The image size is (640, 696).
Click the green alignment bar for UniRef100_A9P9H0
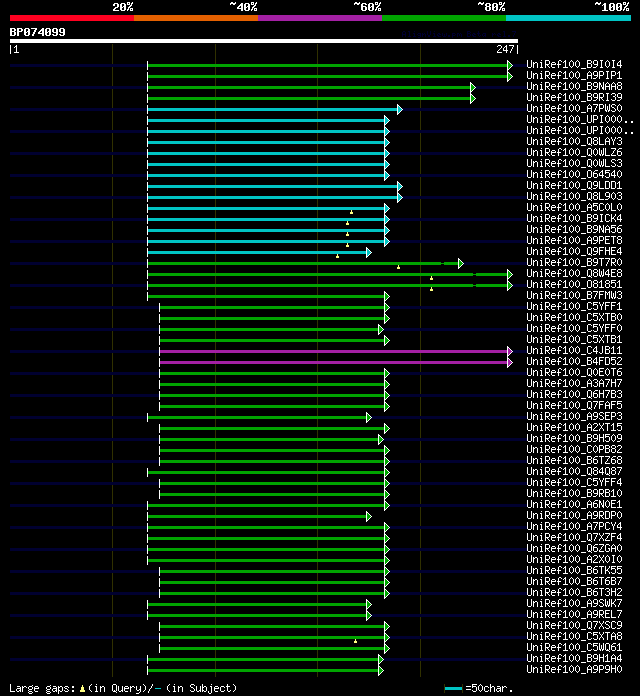263,670
